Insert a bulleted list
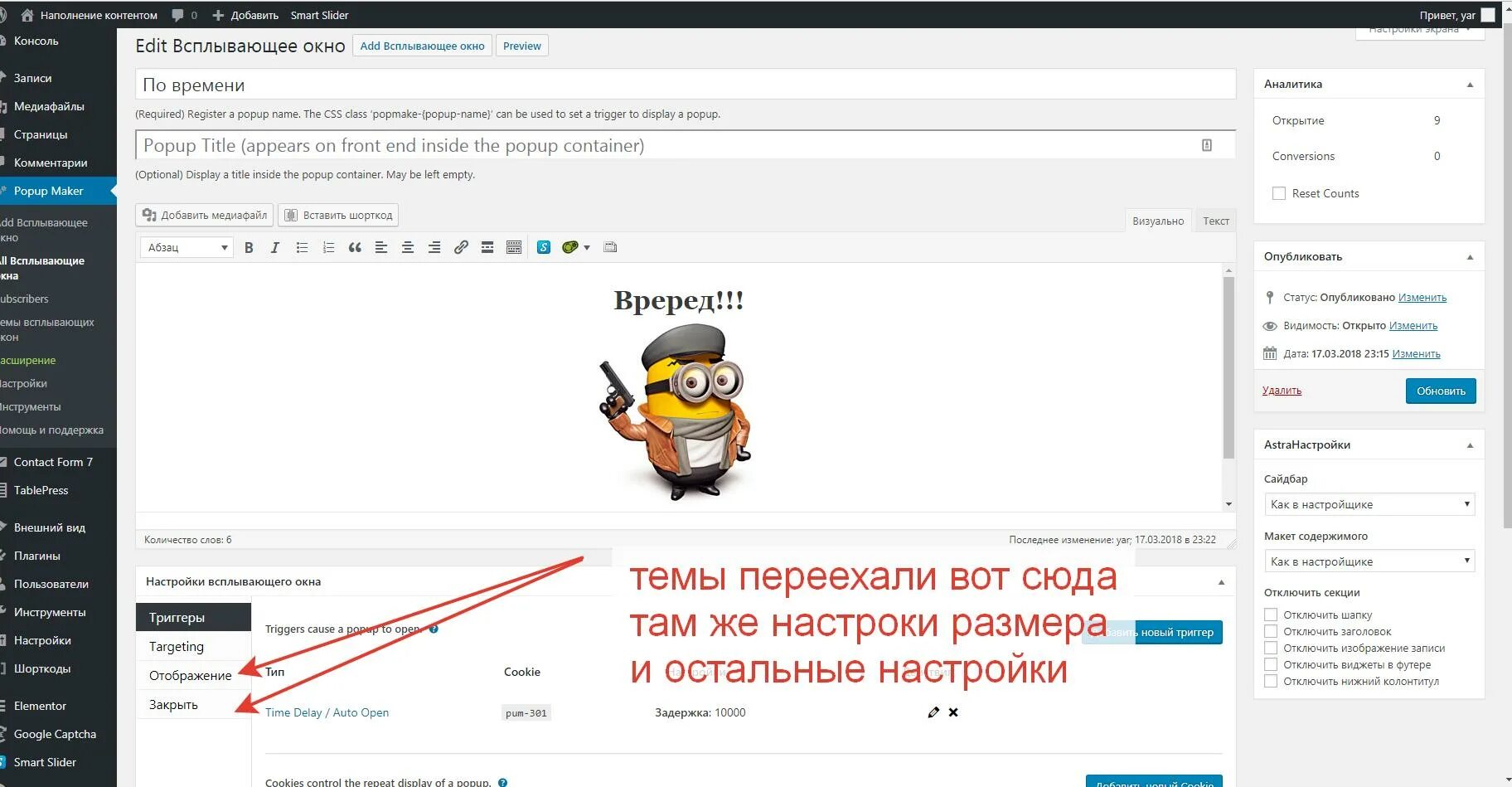The width and height of the screenshot is (1512, 787). tap(302, 247)
